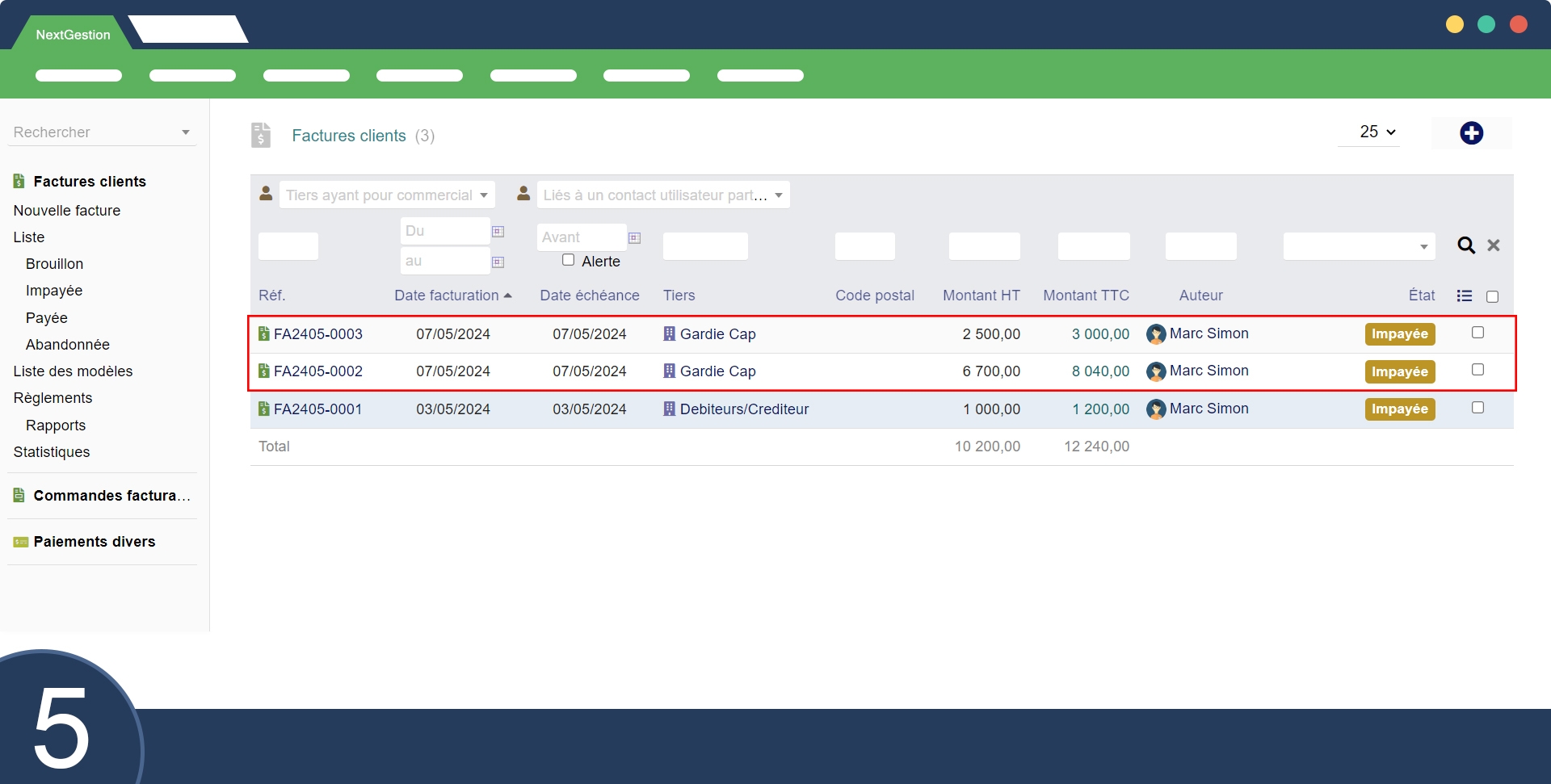Open the État filter dropdown
Image resolution: width=1551 pixels, height=784 pixels.
[1359, 246]
